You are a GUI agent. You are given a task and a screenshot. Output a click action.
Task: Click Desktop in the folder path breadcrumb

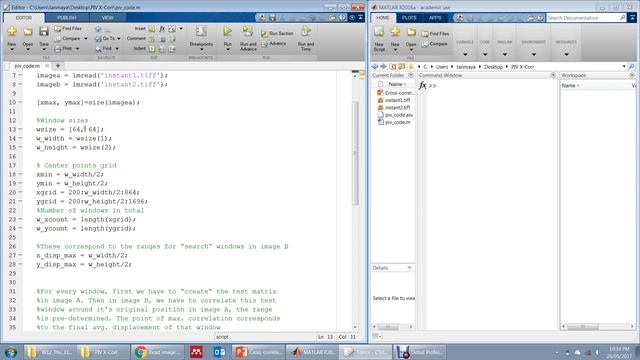coord(493,67)
